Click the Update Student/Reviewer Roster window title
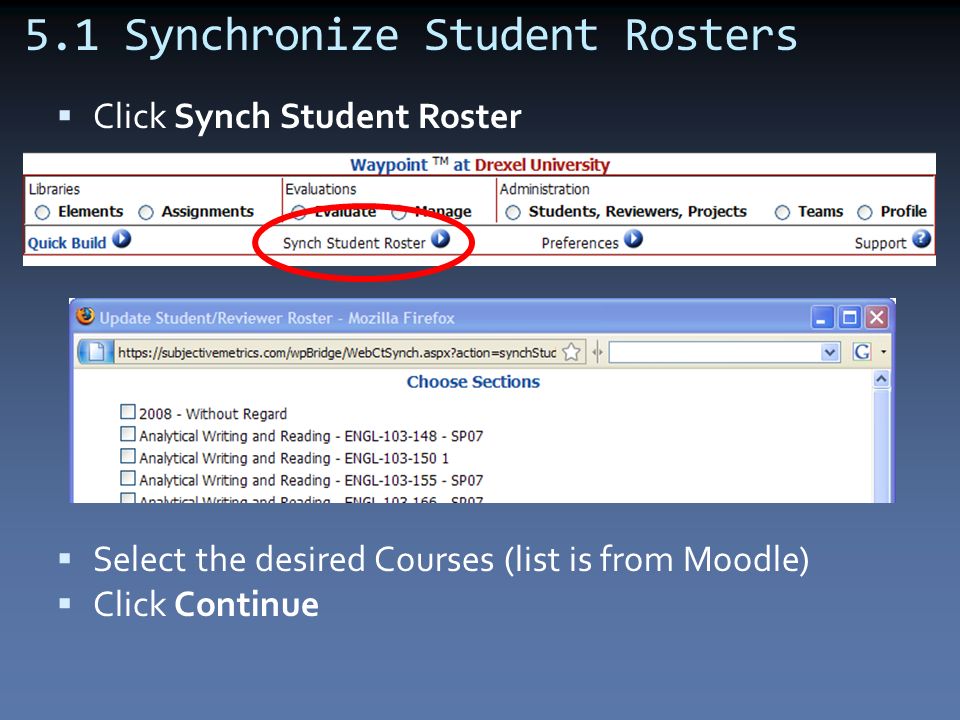 click(277, 318)
